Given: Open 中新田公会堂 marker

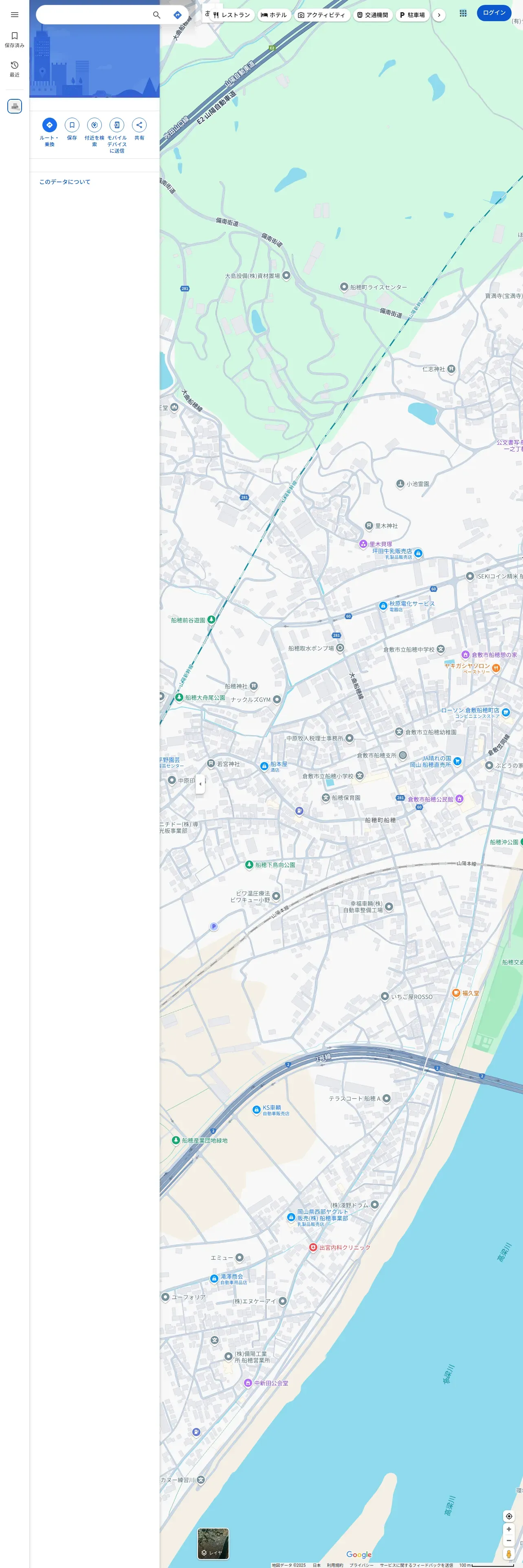Looking at the screenshot, I should tap(248, 1383).
